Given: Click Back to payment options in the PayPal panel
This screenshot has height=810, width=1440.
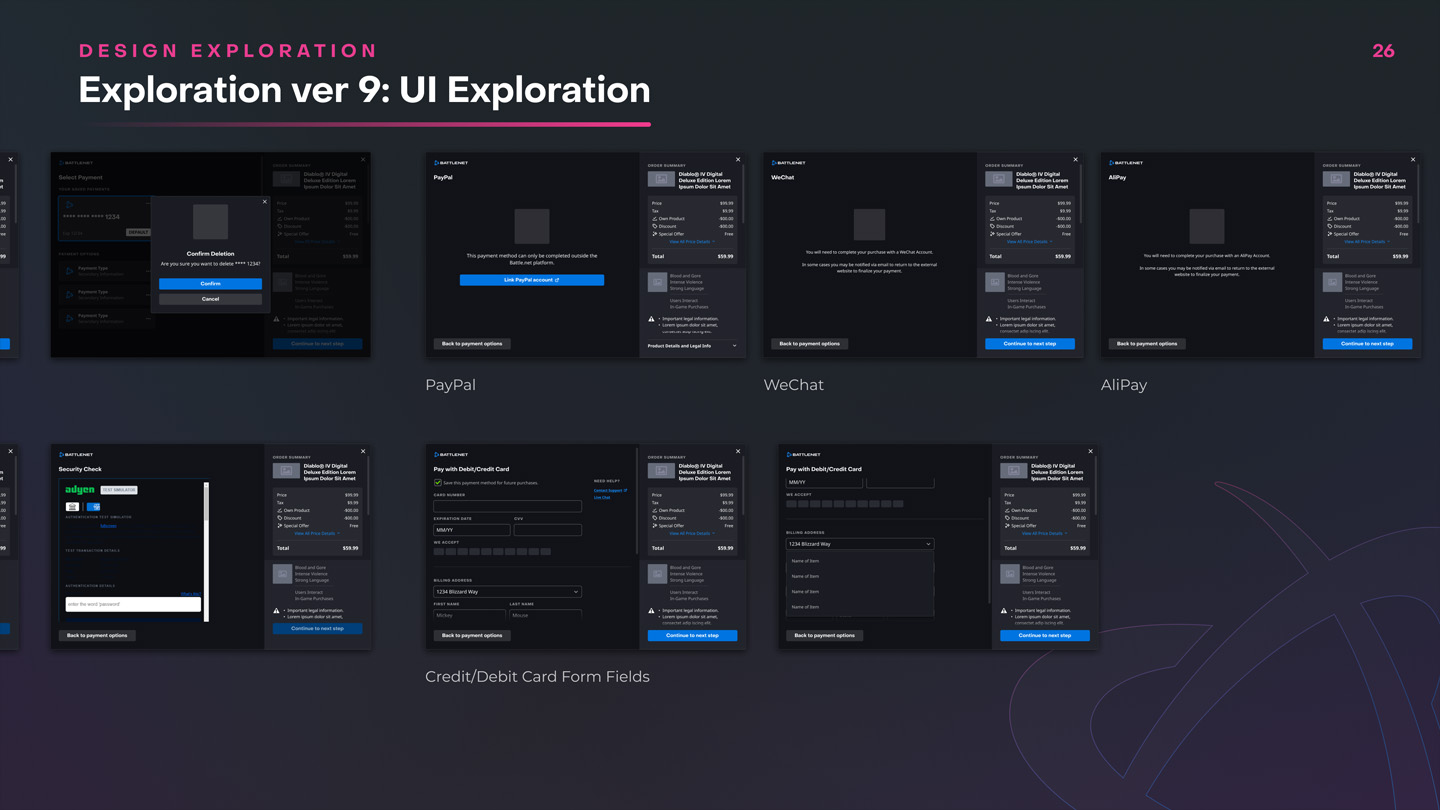Looking at the screenshot, I should (472, 343).
